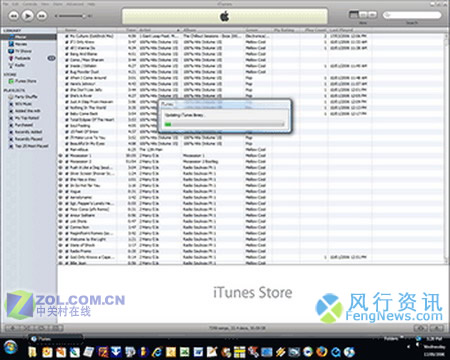Sort songs by the Genre column header
Screen dimensions: 450x360
[x=257, y=30]
